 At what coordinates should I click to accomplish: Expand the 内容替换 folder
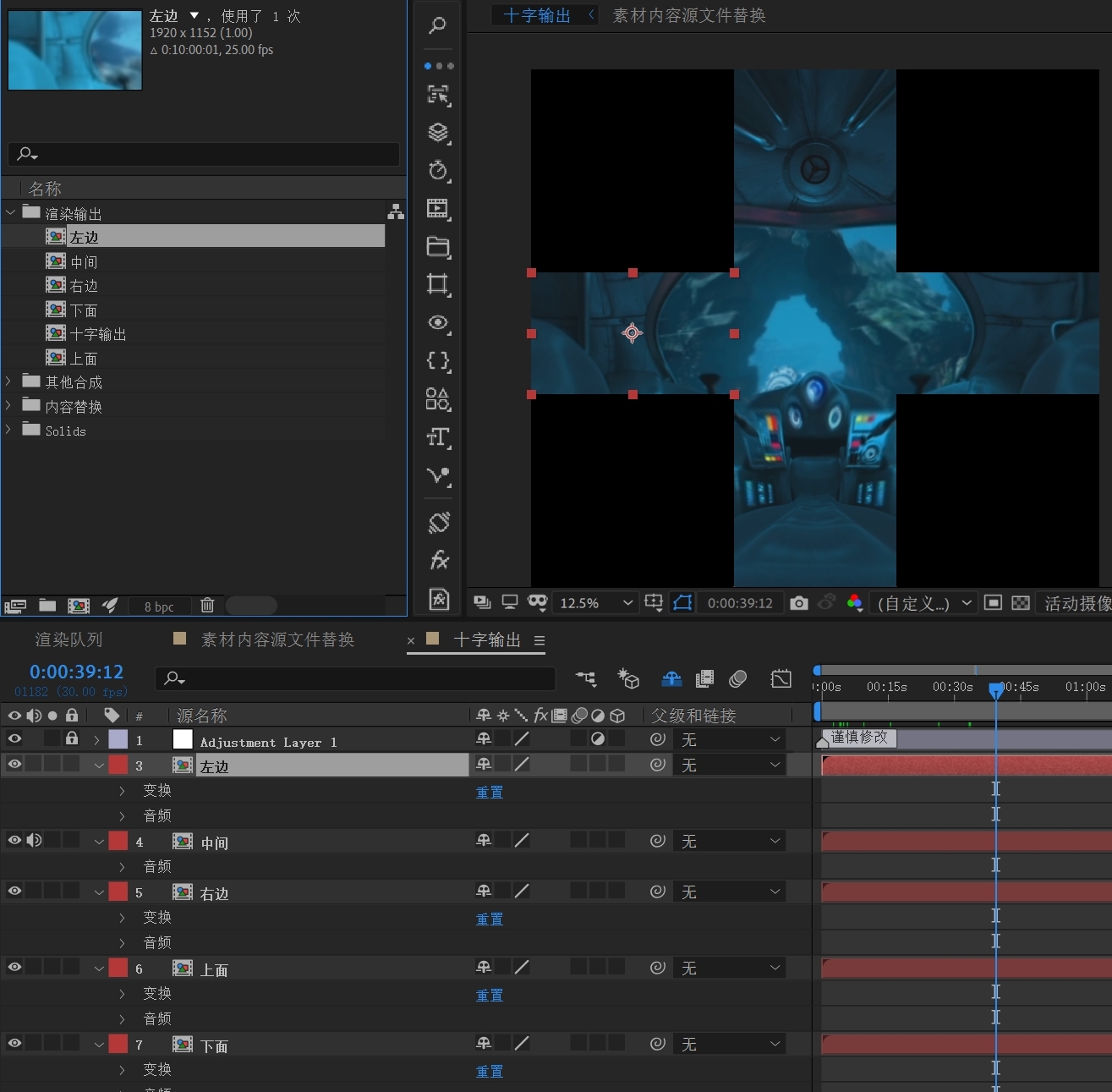click(x=9, y=405)
